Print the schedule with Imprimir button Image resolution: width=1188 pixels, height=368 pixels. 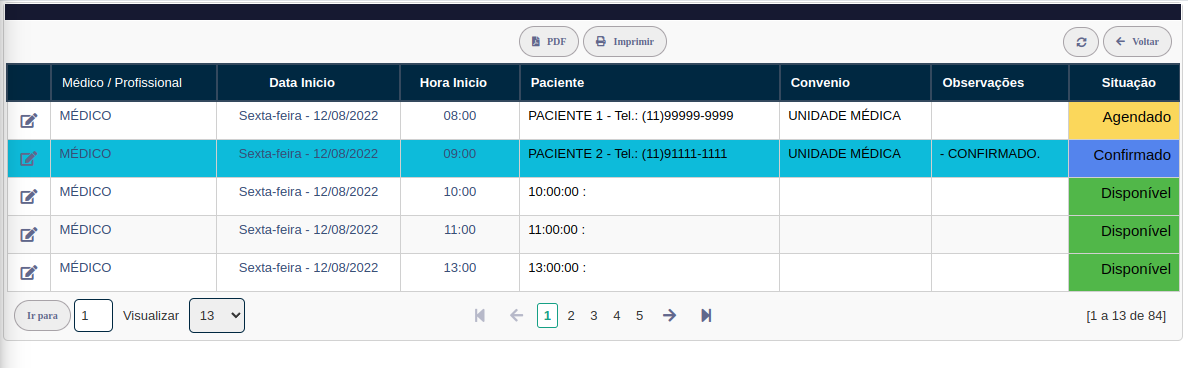point(625,42)
